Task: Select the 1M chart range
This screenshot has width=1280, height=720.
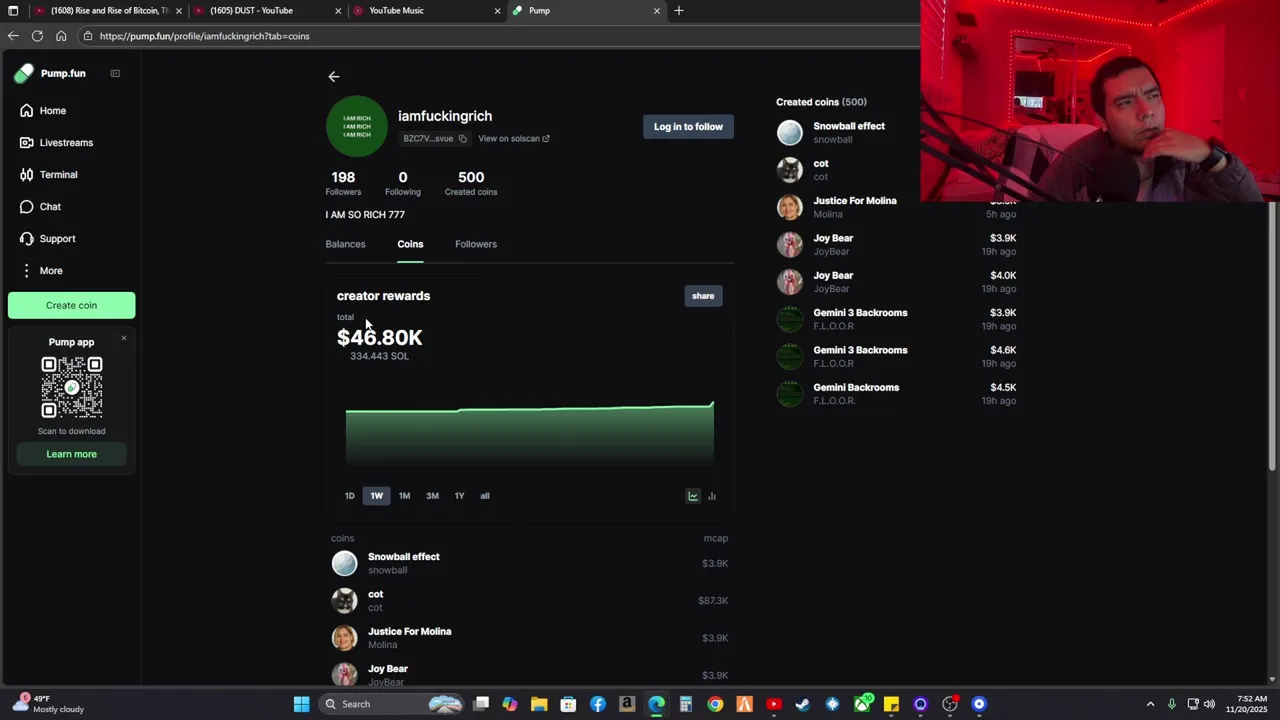Action: [404, 496]
